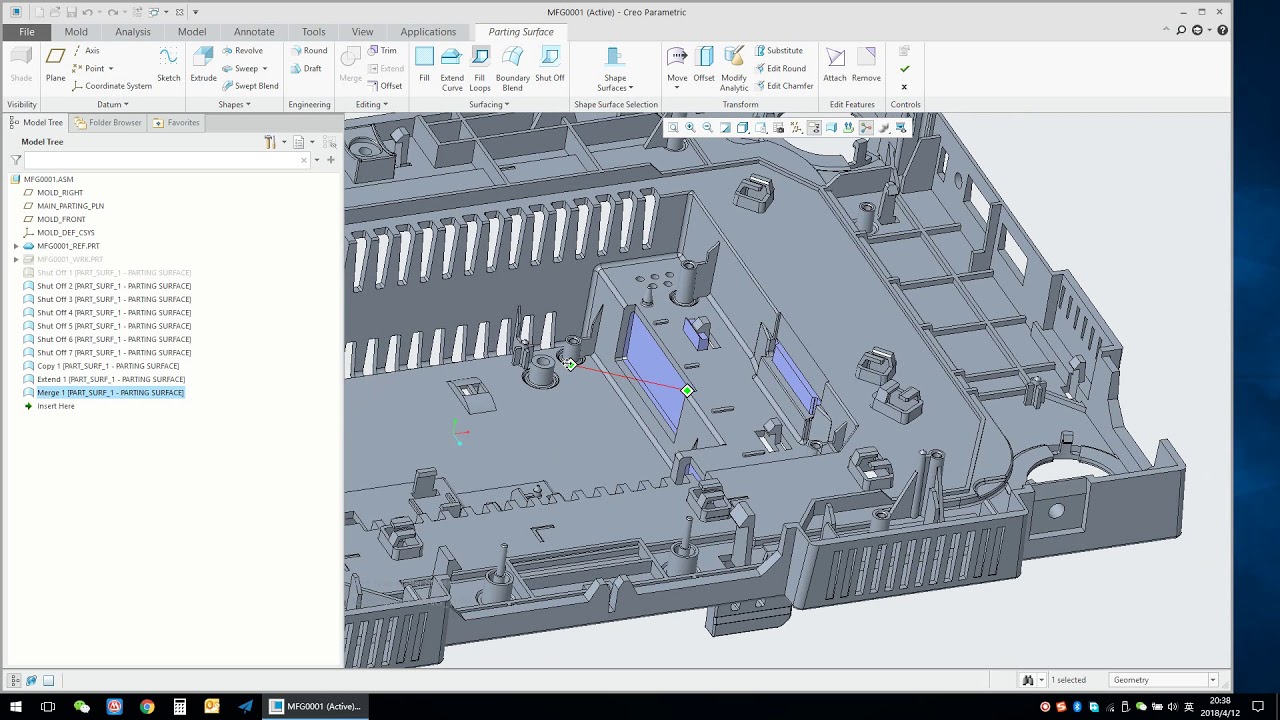Screen dimensions: 1280x720
Task: Select Extend 1 parting surface feature
Action: 104,379
